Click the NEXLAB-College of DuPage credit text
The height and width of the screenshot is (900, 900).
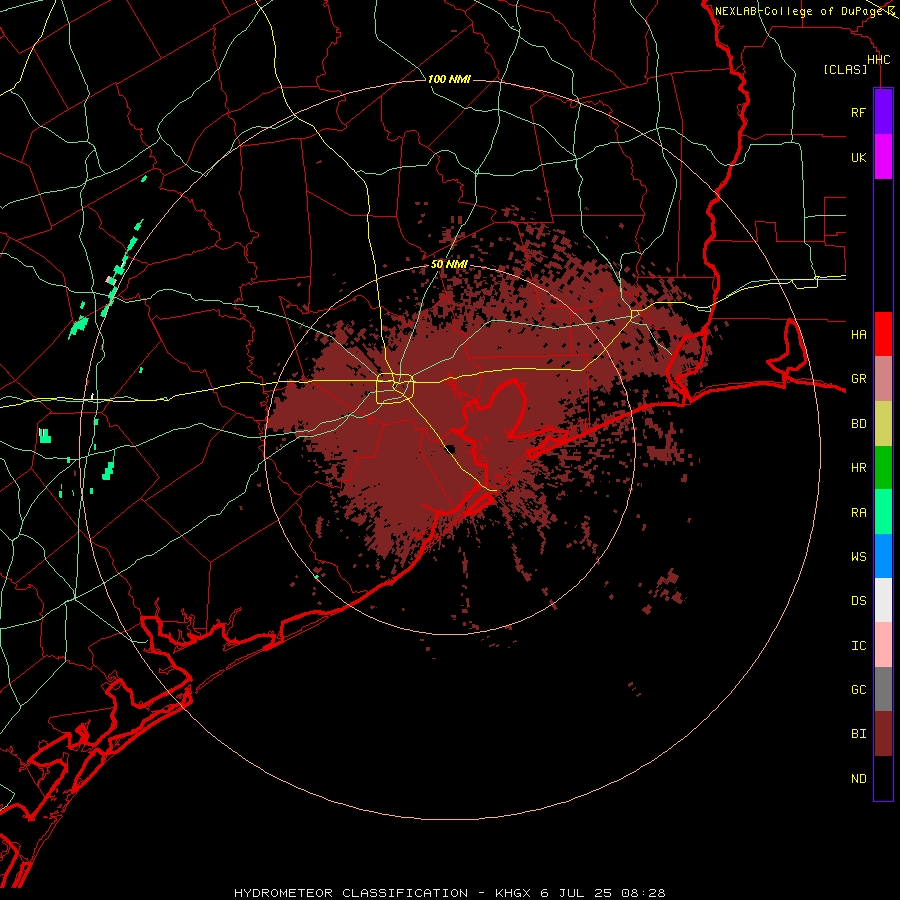click(x=799, y=11)
